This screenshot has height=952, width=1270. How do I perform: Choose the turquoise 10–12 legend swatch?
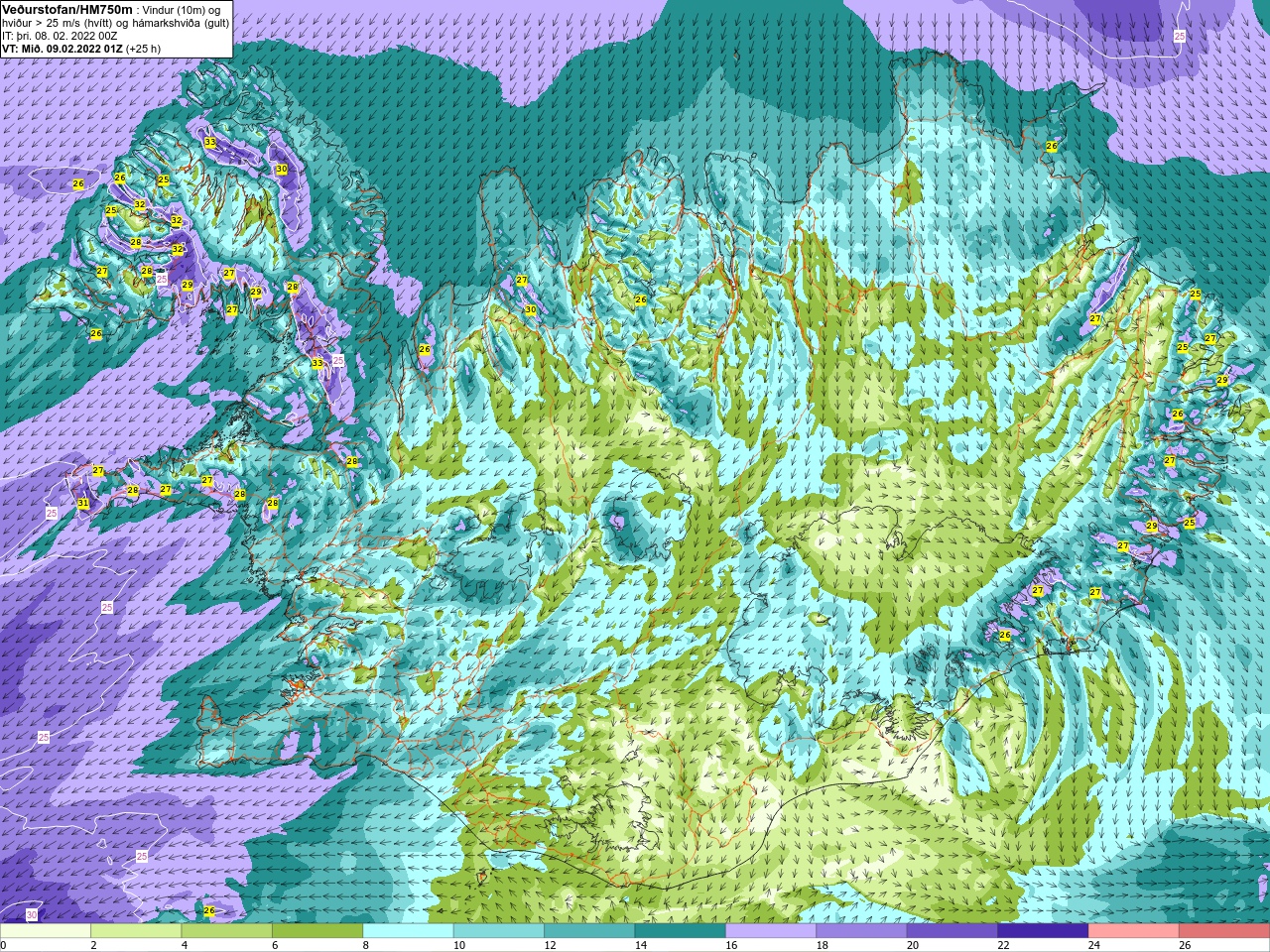[x=499, y=931]
